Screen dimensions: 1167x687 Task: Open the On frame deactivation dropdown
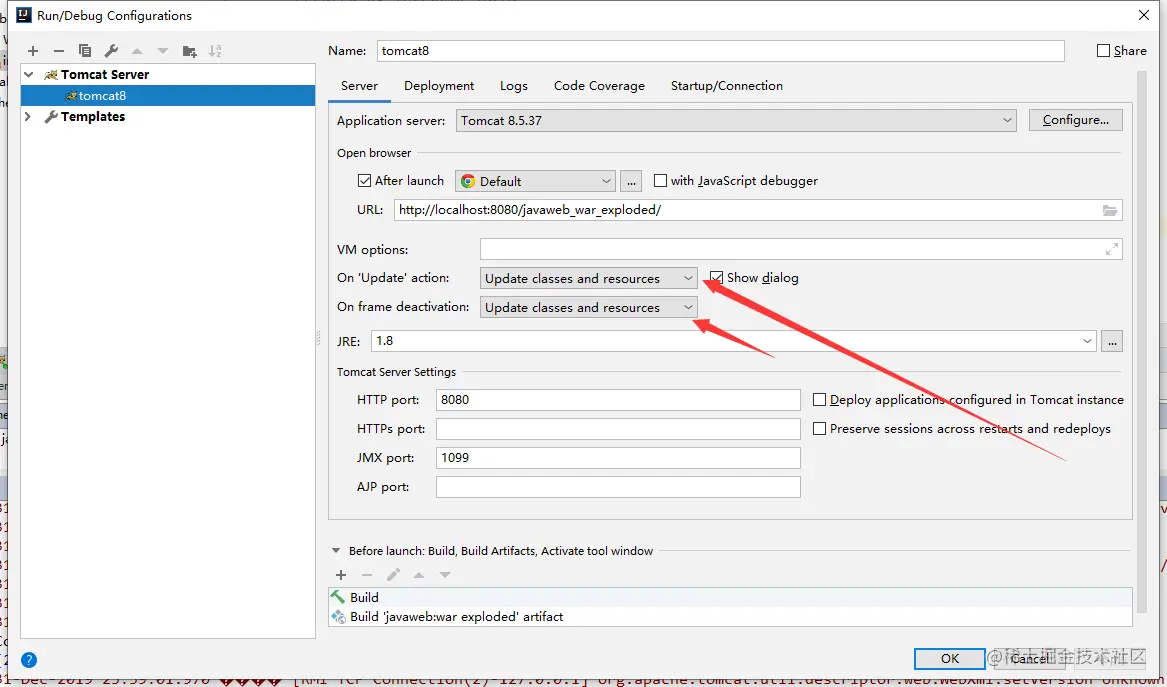(x=589, y=307)
